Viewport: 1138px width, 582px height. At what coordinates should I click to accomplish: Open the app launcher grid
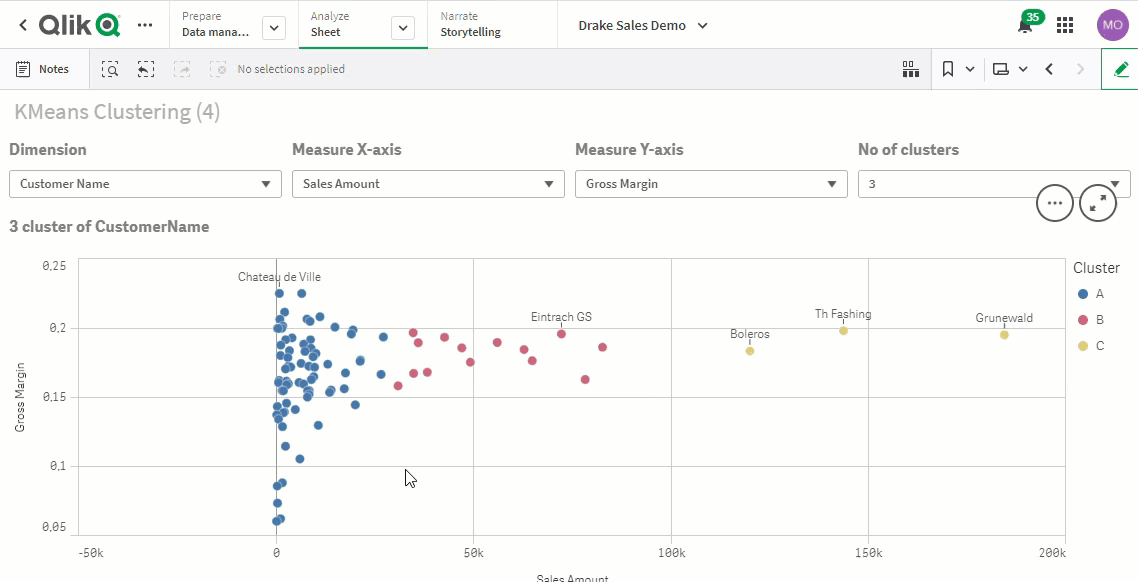pos(1065,25)
